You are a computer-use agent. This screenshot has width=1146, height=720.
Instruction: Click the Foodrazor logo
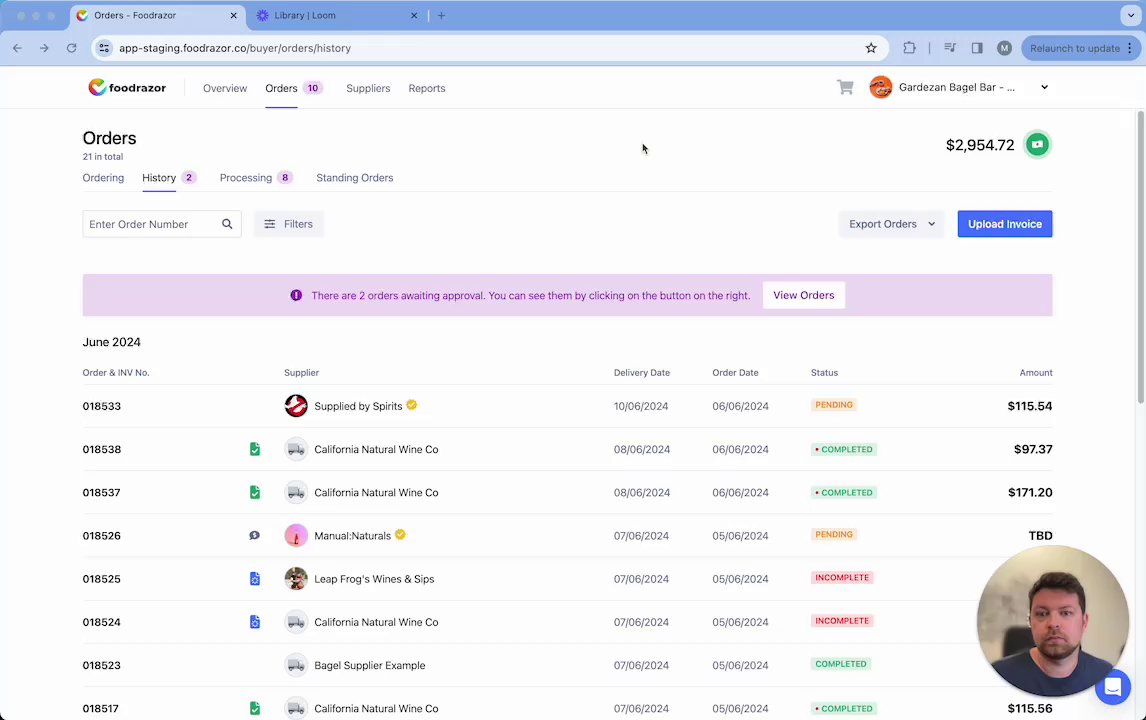[x=127, y=88]
